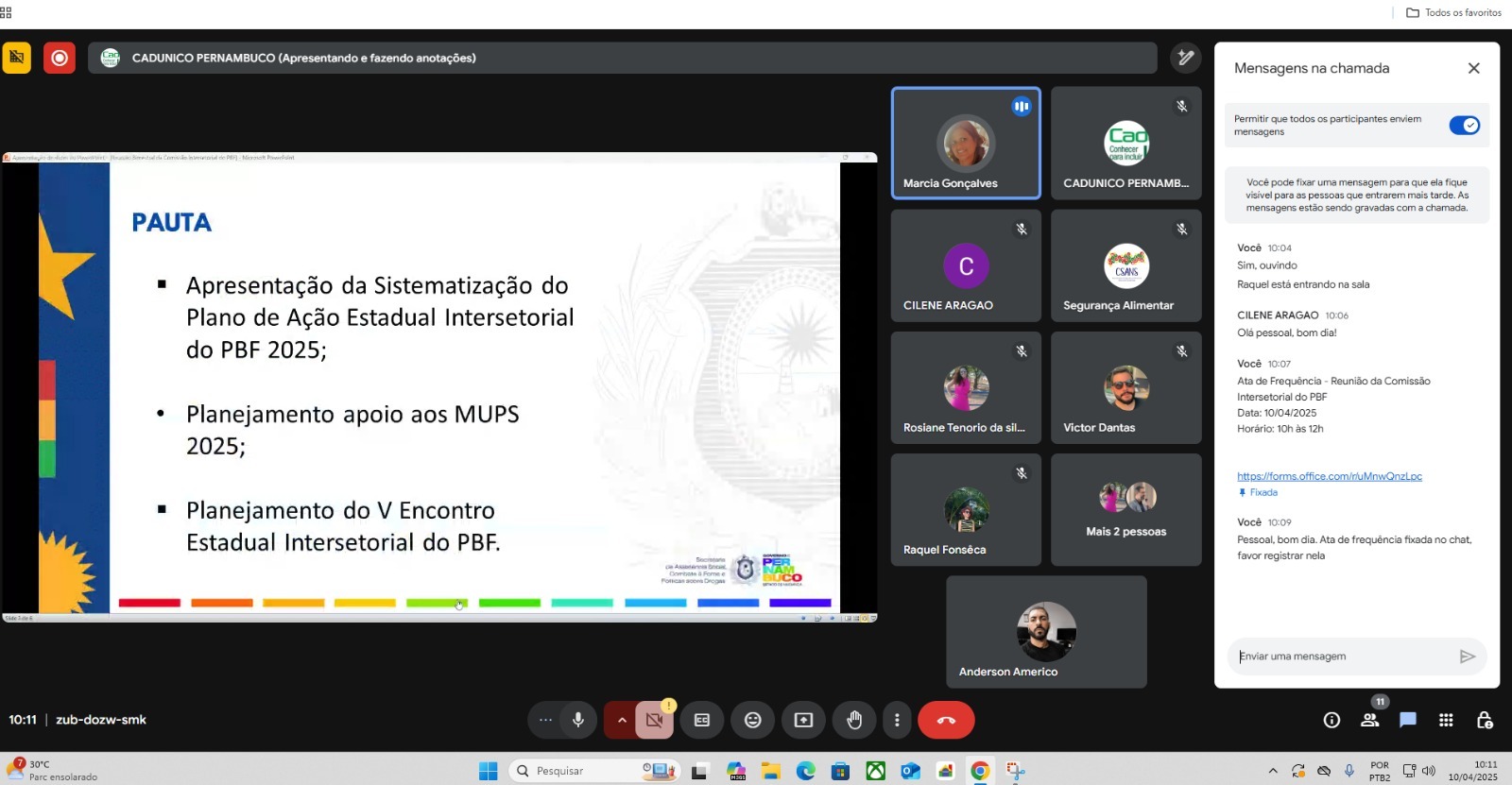Click the Enviar uma mensagem input field
Screen dimensions: 1512x785
click(x=1342, y=657)
